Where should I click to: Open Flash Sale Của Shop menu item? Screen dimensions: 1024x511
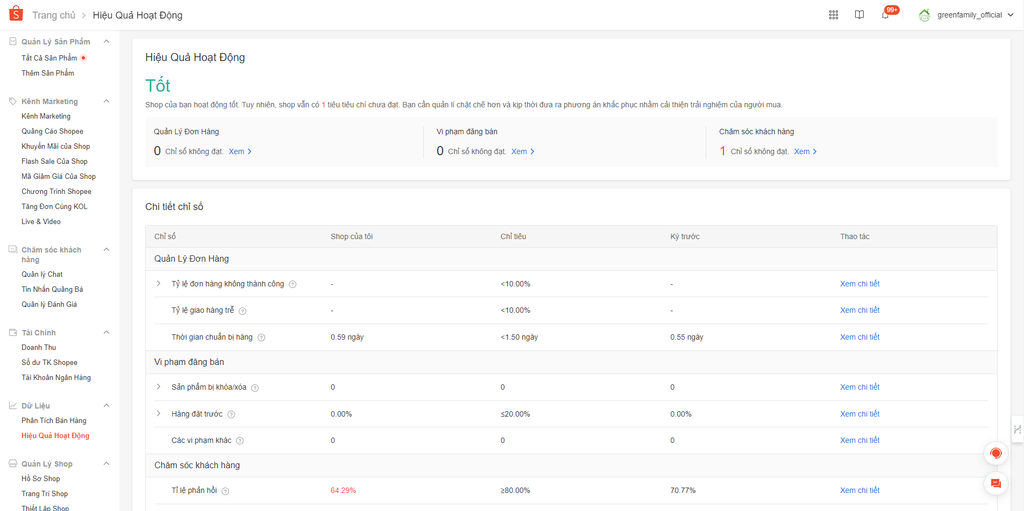(54, 161)
